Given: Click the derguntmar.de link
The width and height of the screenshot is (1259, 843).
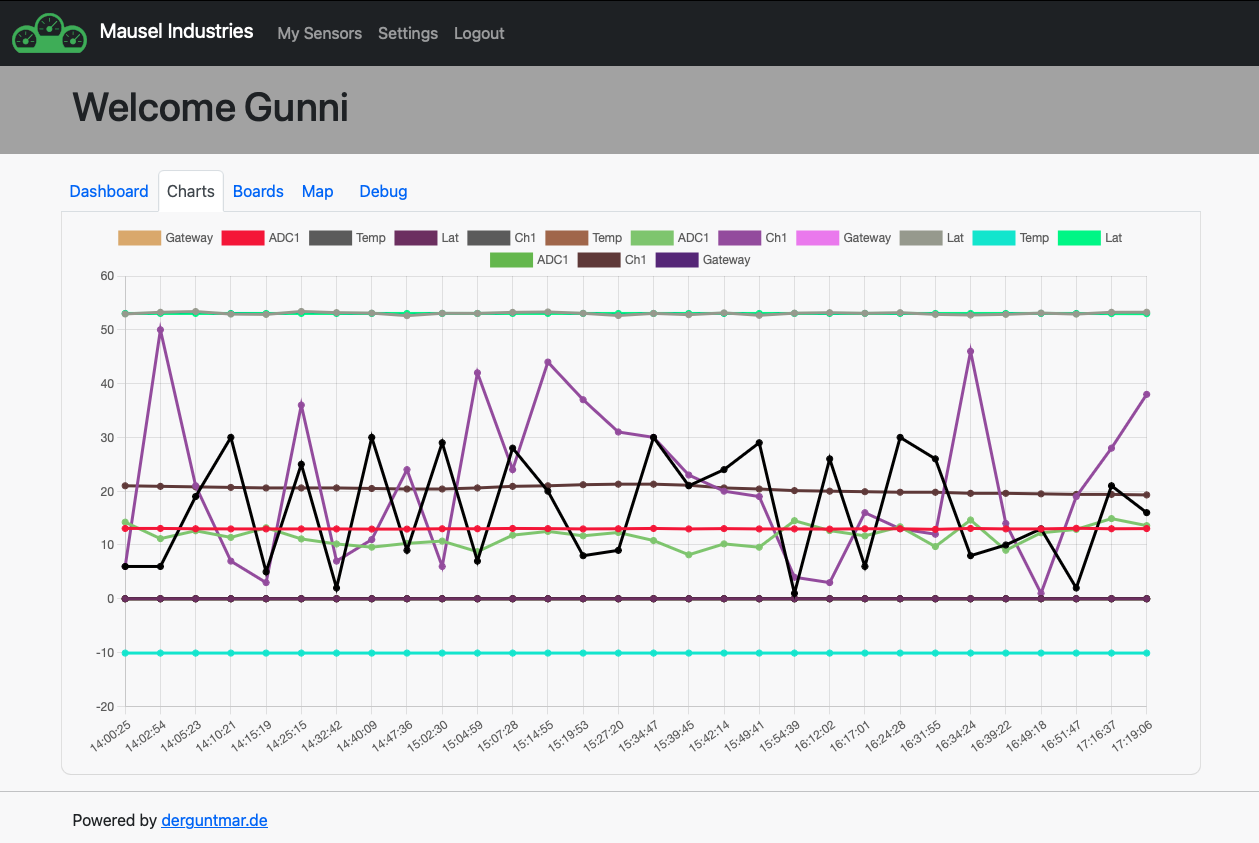Looking at the screenshot, I should point(214,820).
